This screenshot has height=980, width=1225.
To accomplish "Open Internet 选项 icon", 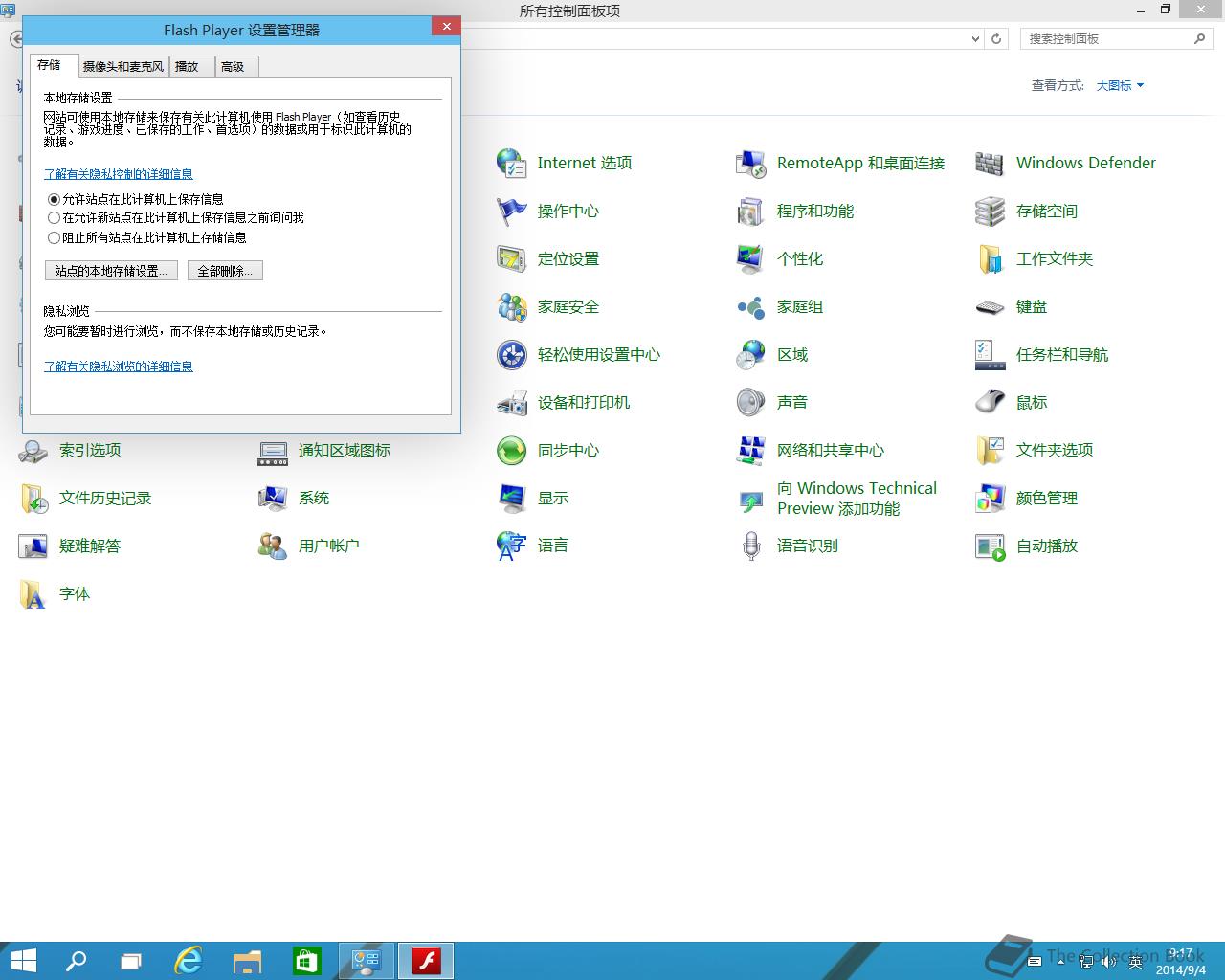I will point(512,163).
